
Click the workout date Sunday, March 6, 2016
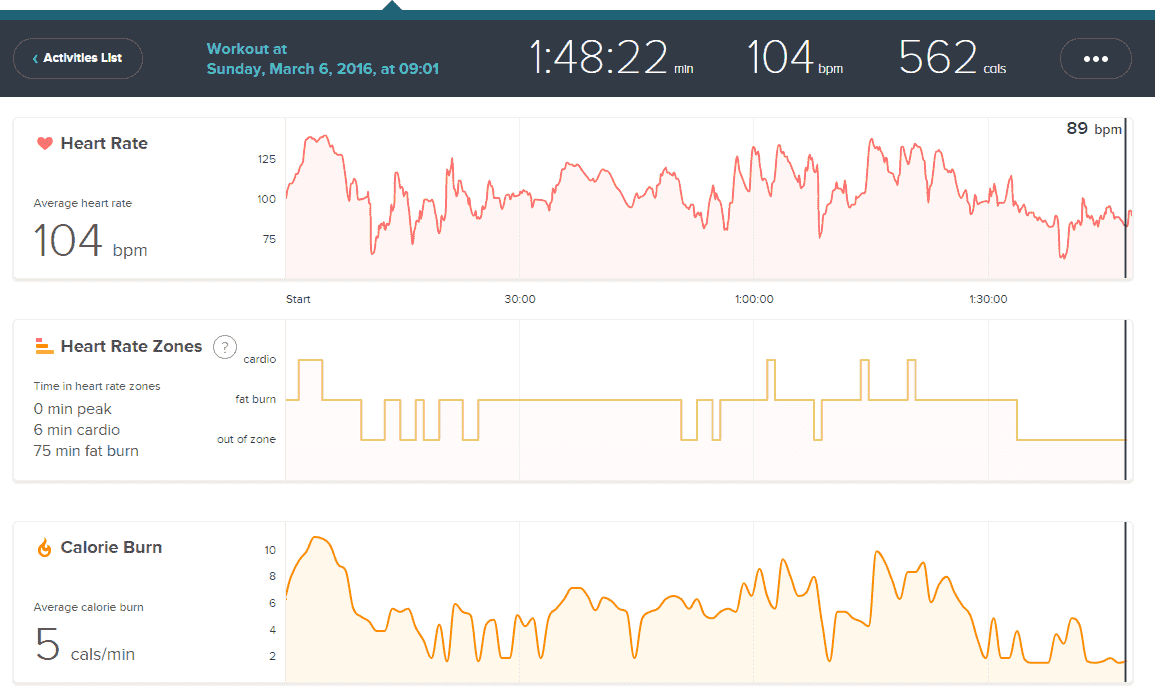pyautogui.click(x=322, y=69)
